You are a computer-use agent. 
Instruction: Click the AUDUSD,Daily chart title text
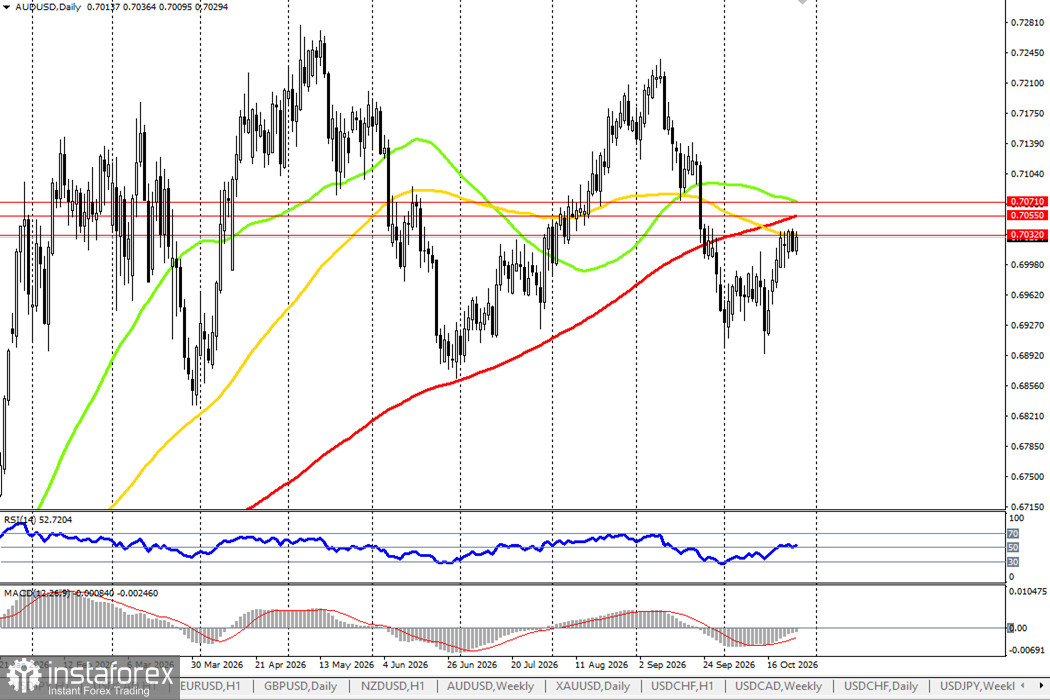[x=48, y=7]
